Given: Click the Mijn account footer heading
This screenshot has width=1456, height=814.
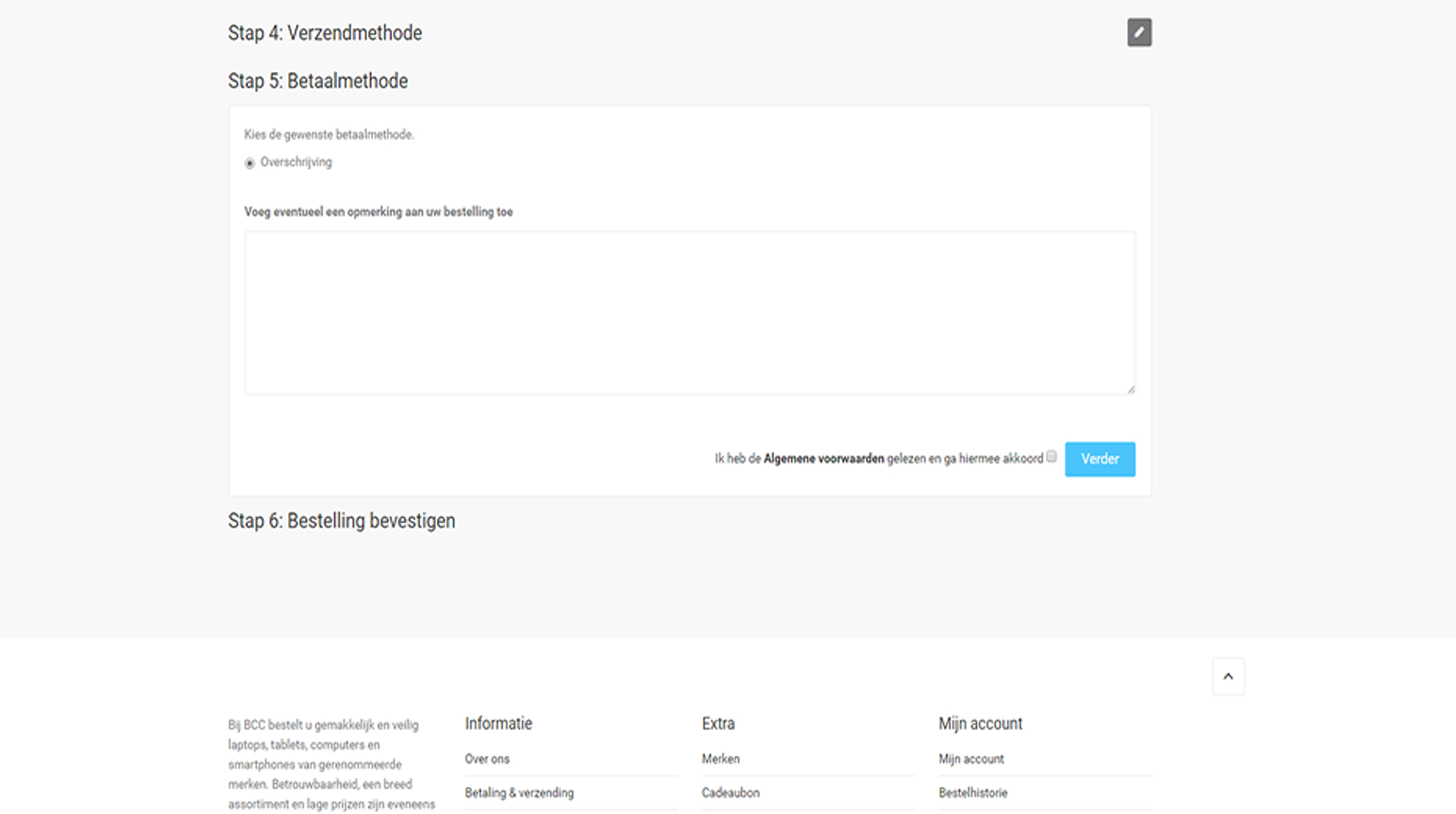Looking at the screenshot, I should (x=981, y=724).
